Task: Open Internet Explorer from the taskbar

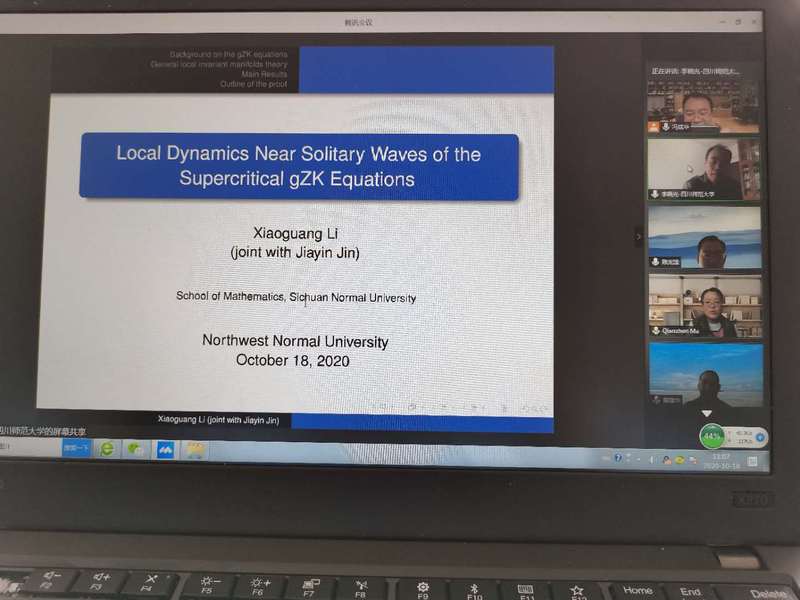Action: (107, 450)
